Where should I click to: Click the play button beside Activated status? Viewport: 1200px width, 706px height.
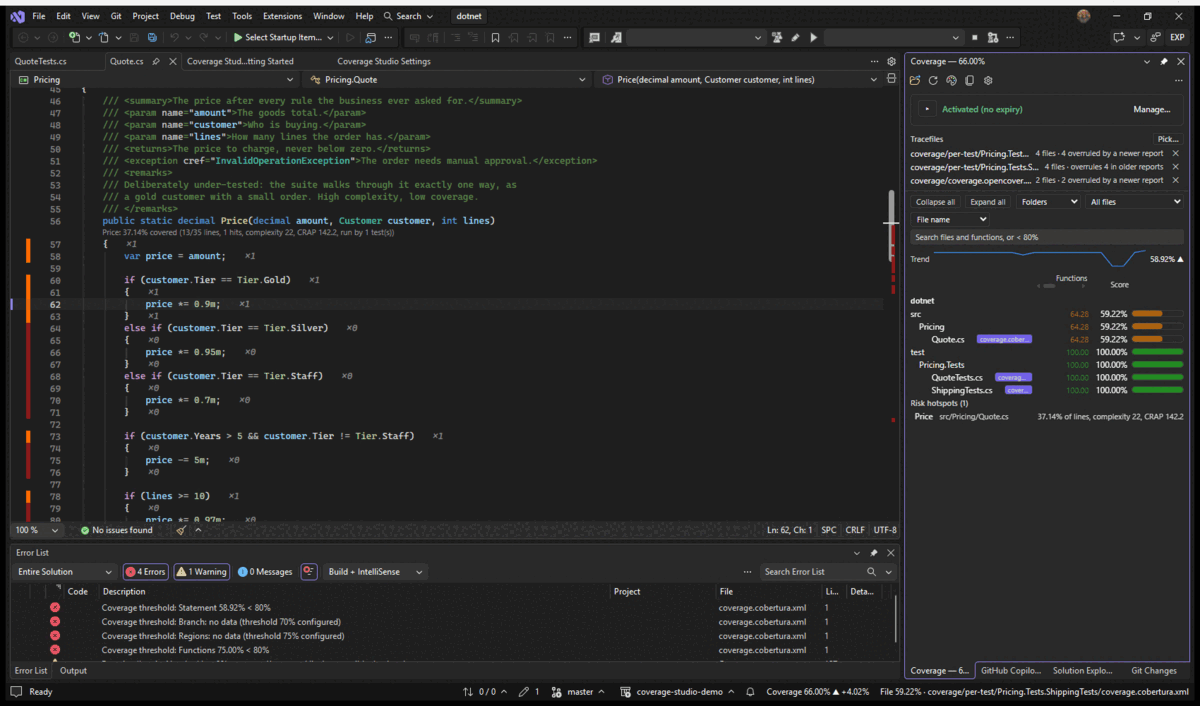point(927,109)
